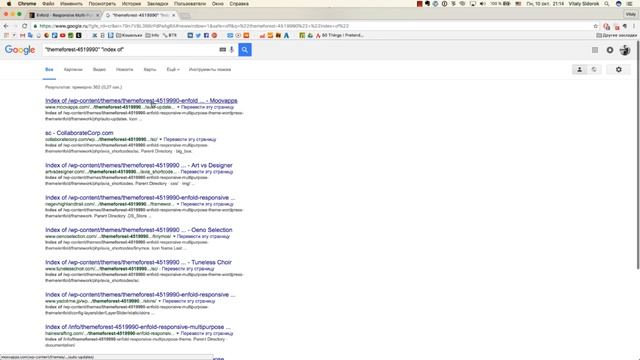640x360 pixels.
Task: Open the Moovapps Index of result link
Action: coord(141,100)
